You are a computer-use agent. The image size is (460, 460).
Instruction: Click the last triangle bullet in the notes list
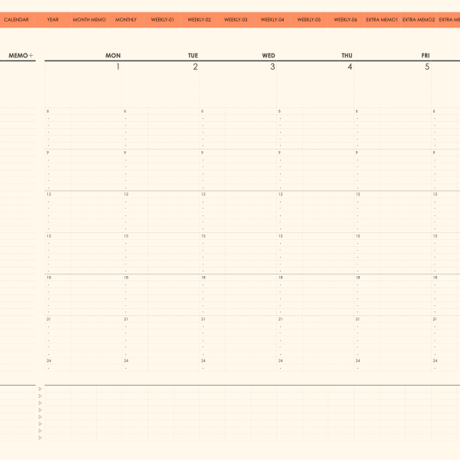coord(40,438)
